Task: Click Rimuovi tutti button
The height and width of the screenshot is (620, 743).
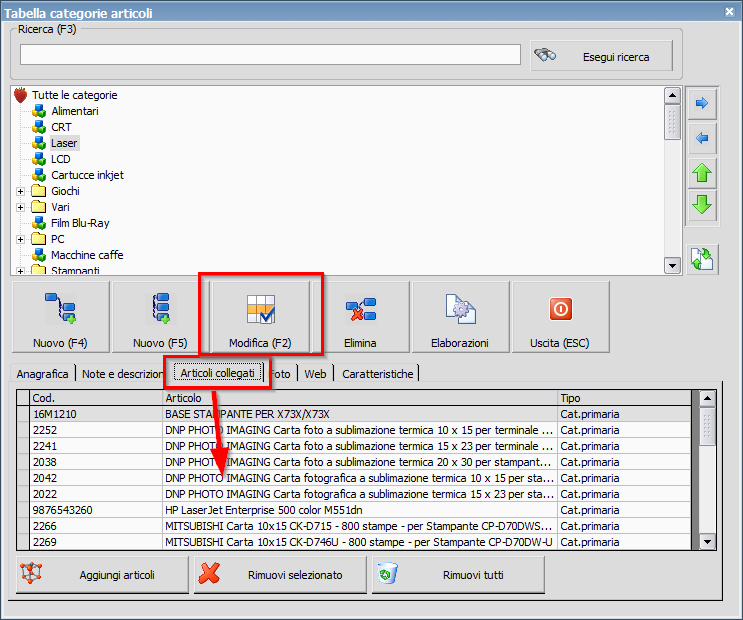Action: click(459, 574)
